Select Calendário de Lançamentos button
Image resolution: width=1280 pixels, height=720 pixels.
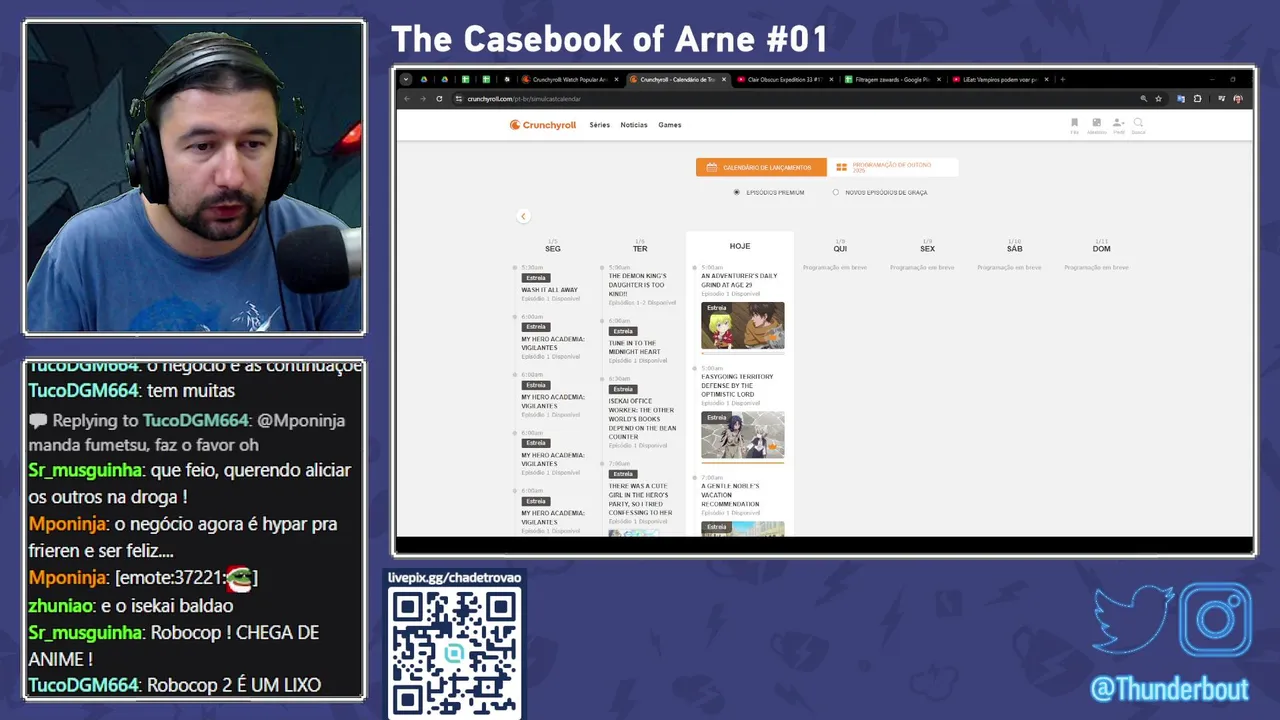(761, 167)
